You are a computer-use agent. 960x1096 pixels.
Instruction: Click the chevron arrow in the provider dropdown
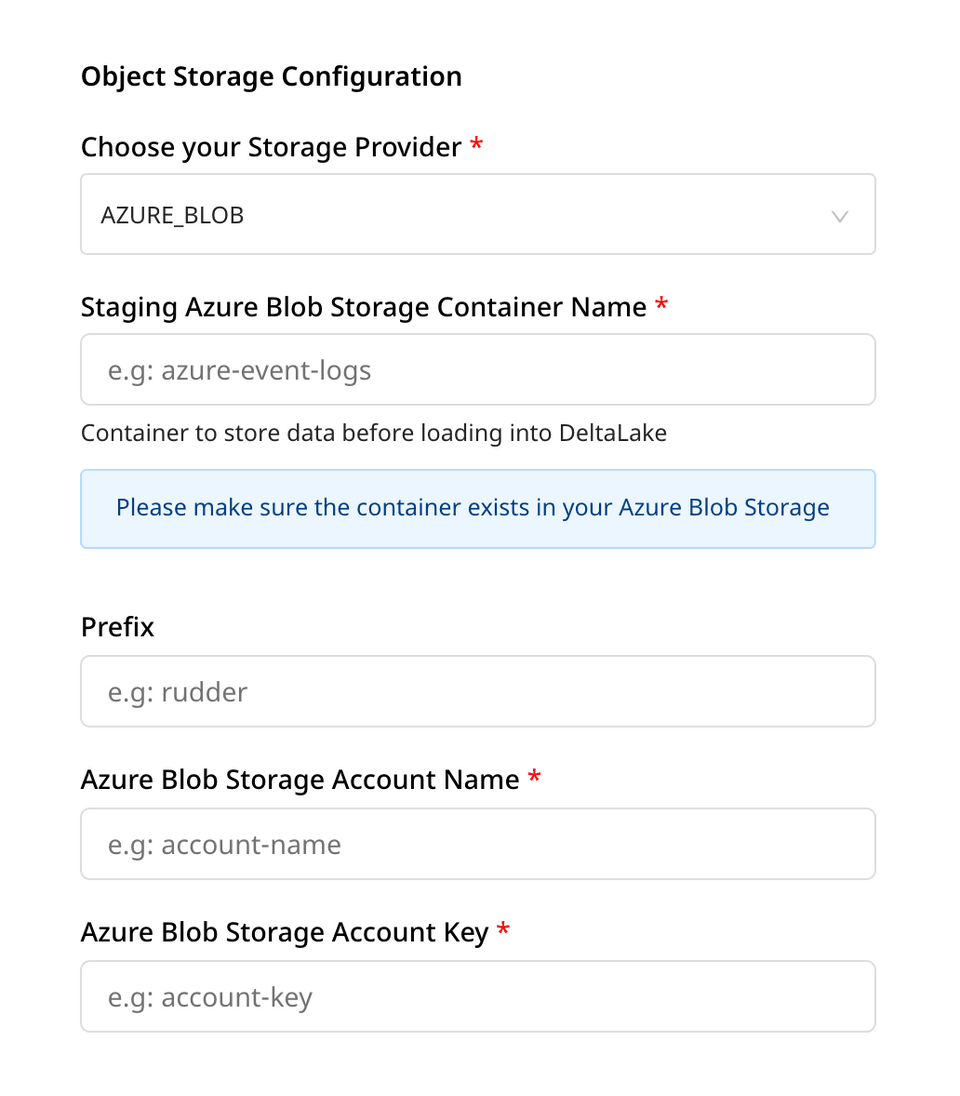click(x=840, y=216)
